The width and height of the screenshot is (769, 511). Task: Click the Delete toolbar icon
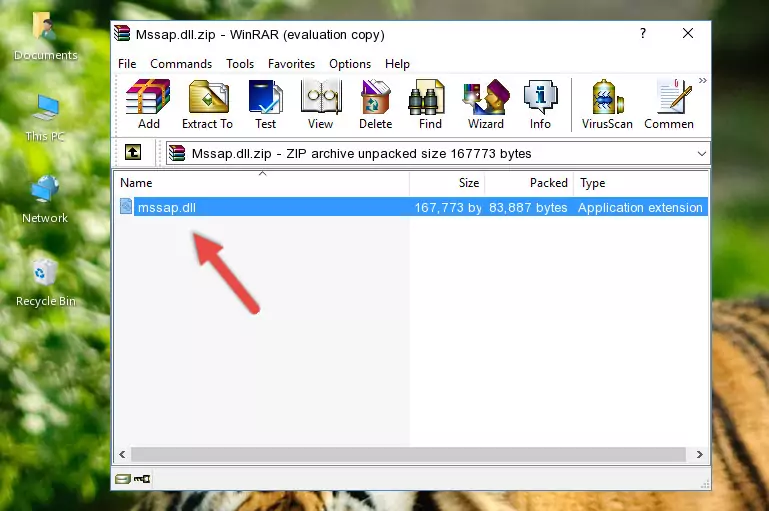[375, 104]
